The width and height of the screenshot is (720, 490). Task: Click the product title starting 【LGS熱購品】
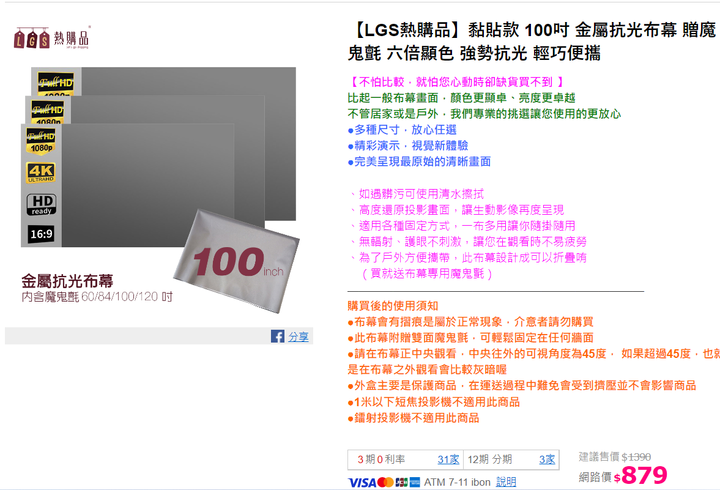[x=533, y=41]
